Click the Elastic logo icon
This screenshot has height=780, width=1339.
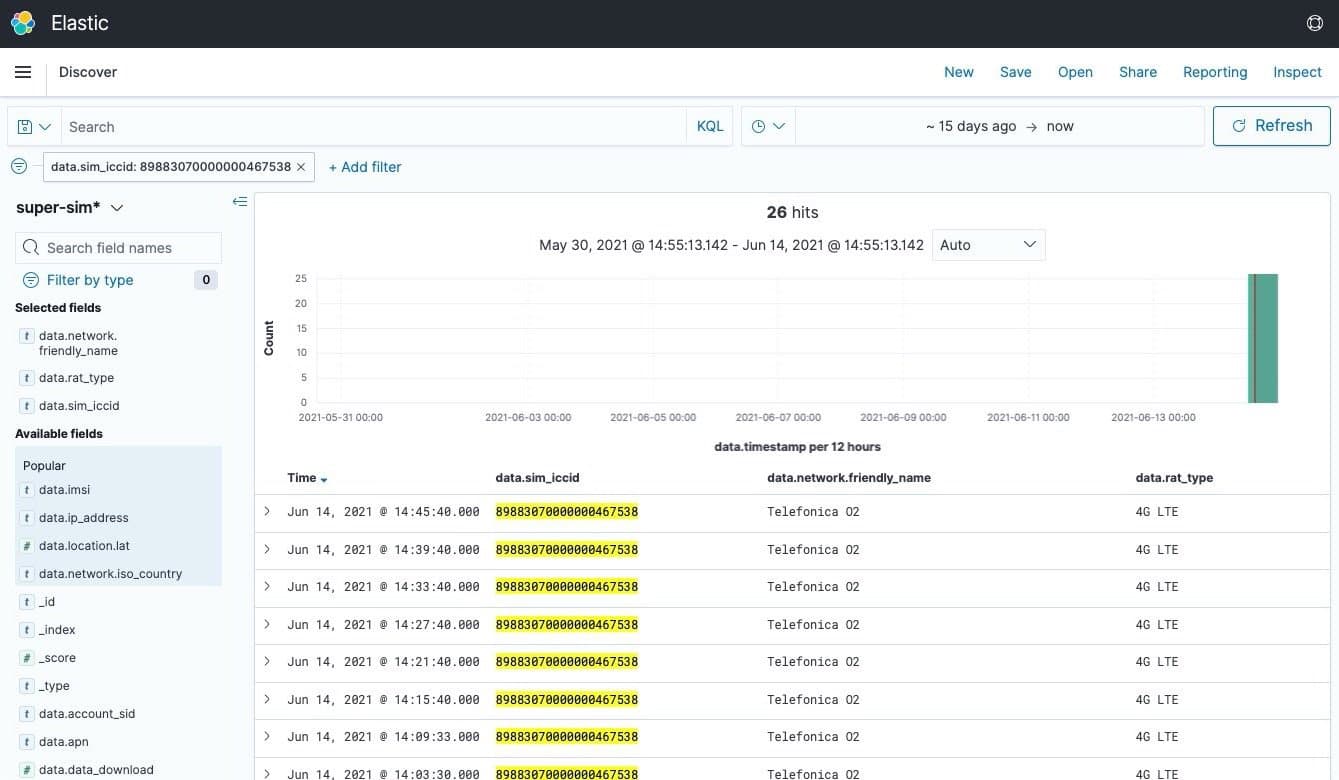pyautogui.click(x=23, y=23)
